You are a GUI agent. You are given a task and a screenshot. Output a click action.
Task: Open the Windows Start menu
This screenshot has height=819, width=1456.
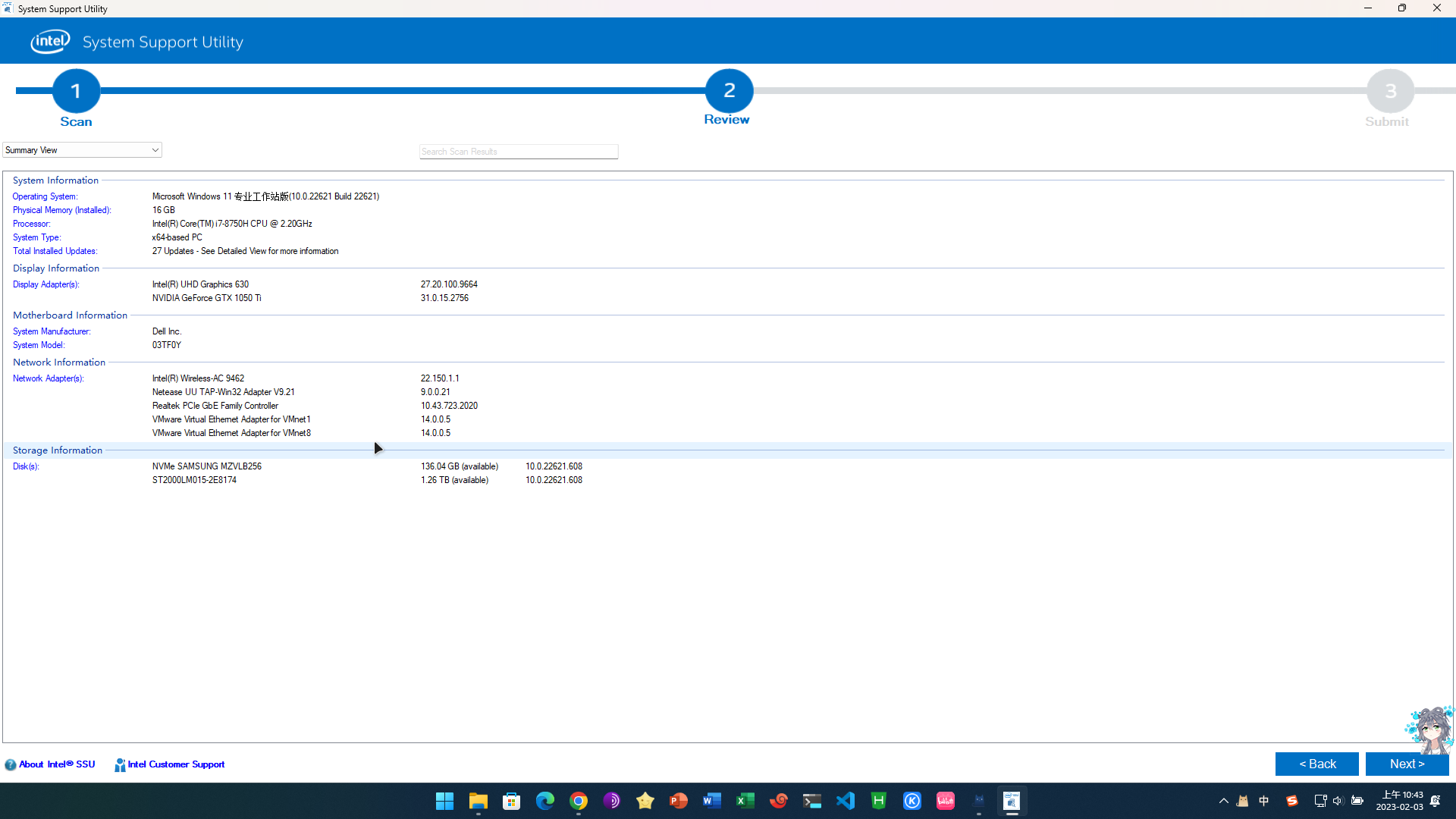[444, 801]
